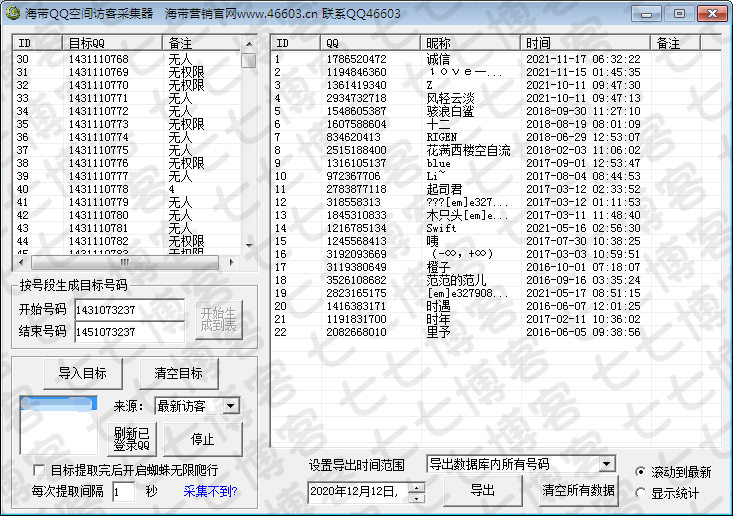The image size is (733, 516).
Task: Click target list horizontal scroll right arrow
Action: tap(231, 263)
